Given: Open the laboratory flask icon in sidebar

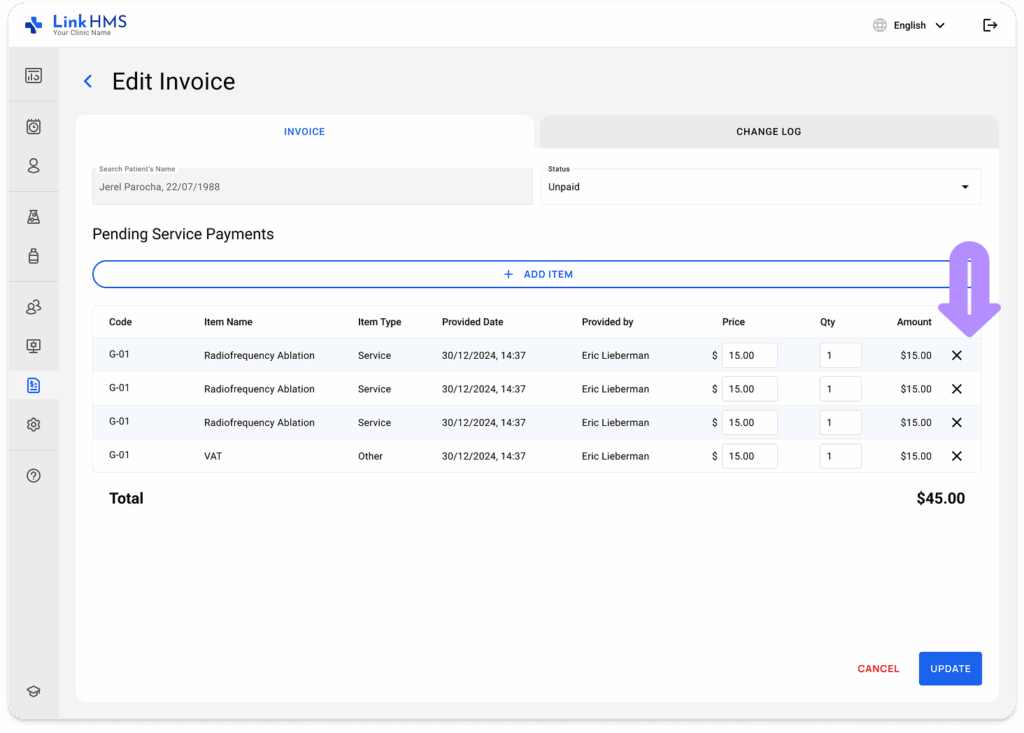Looking at the screenshot, I should [33, 217].
